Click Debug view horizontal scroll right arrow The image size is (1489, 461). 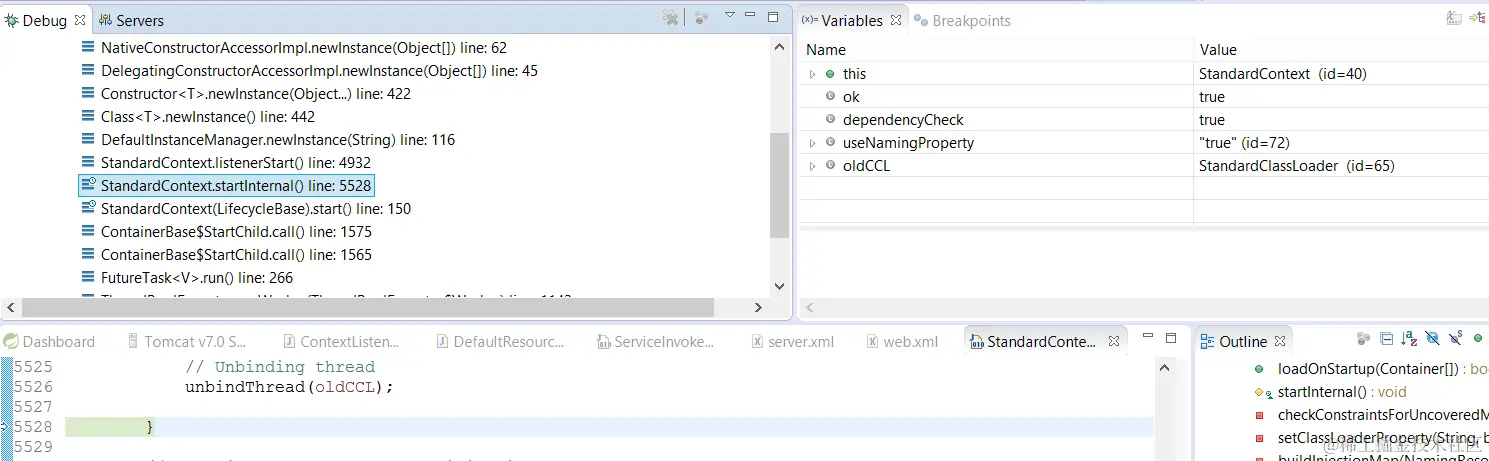click(758, 308)
